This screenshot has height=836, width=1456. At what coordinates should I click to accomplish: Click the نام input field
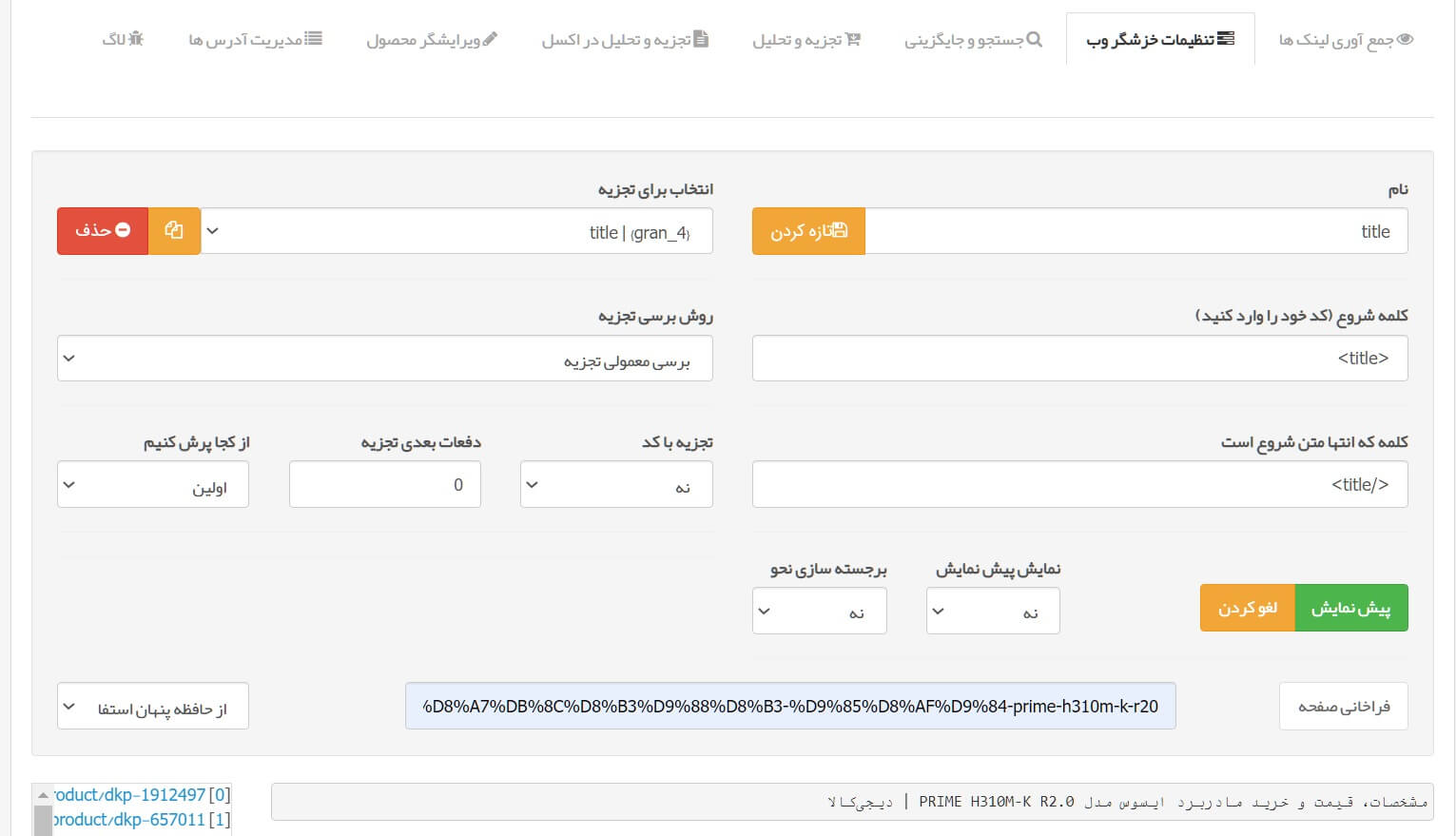1136,231
